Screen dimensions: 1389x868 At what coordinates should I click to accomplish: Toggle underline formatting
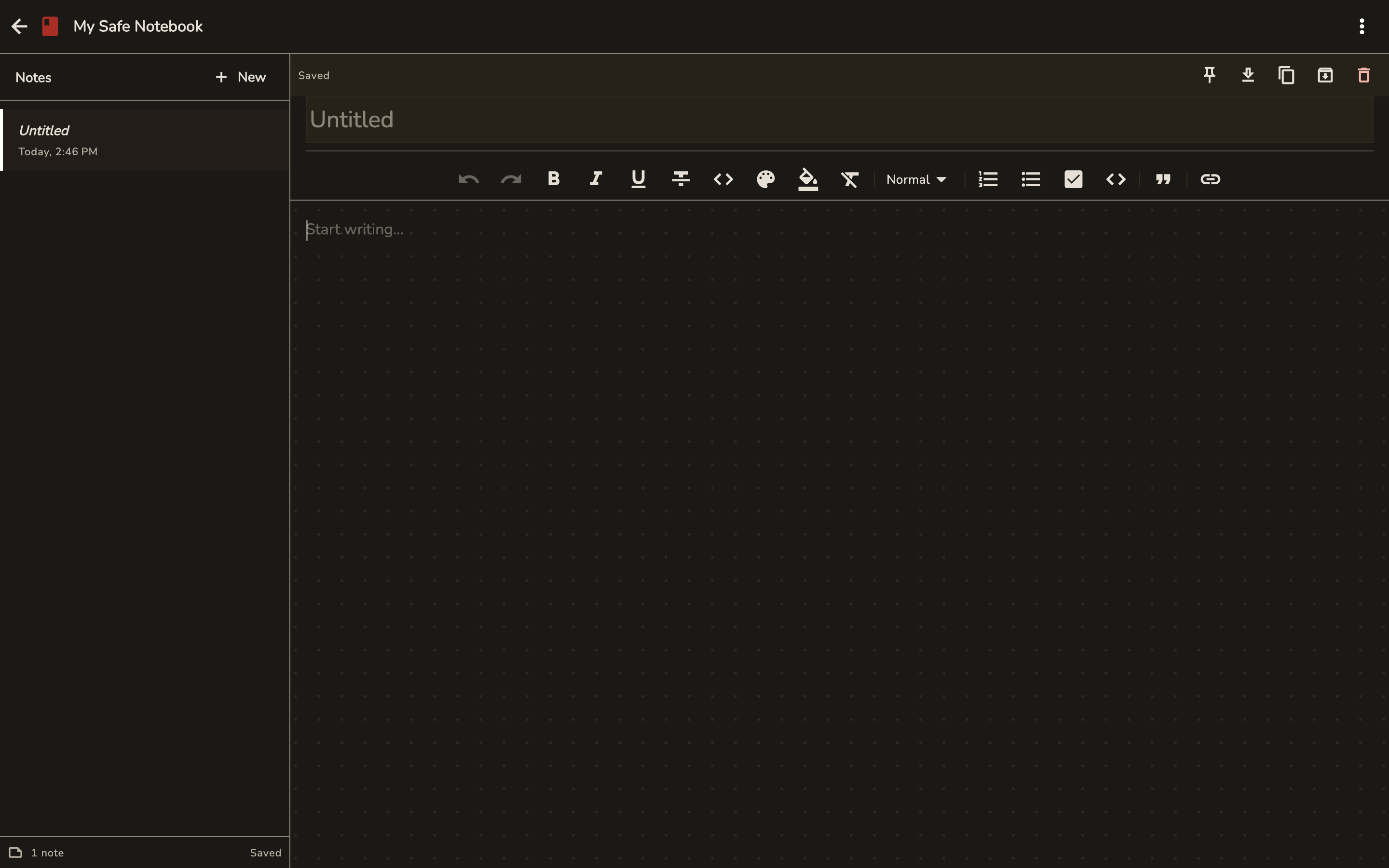[x=638, y=179]
